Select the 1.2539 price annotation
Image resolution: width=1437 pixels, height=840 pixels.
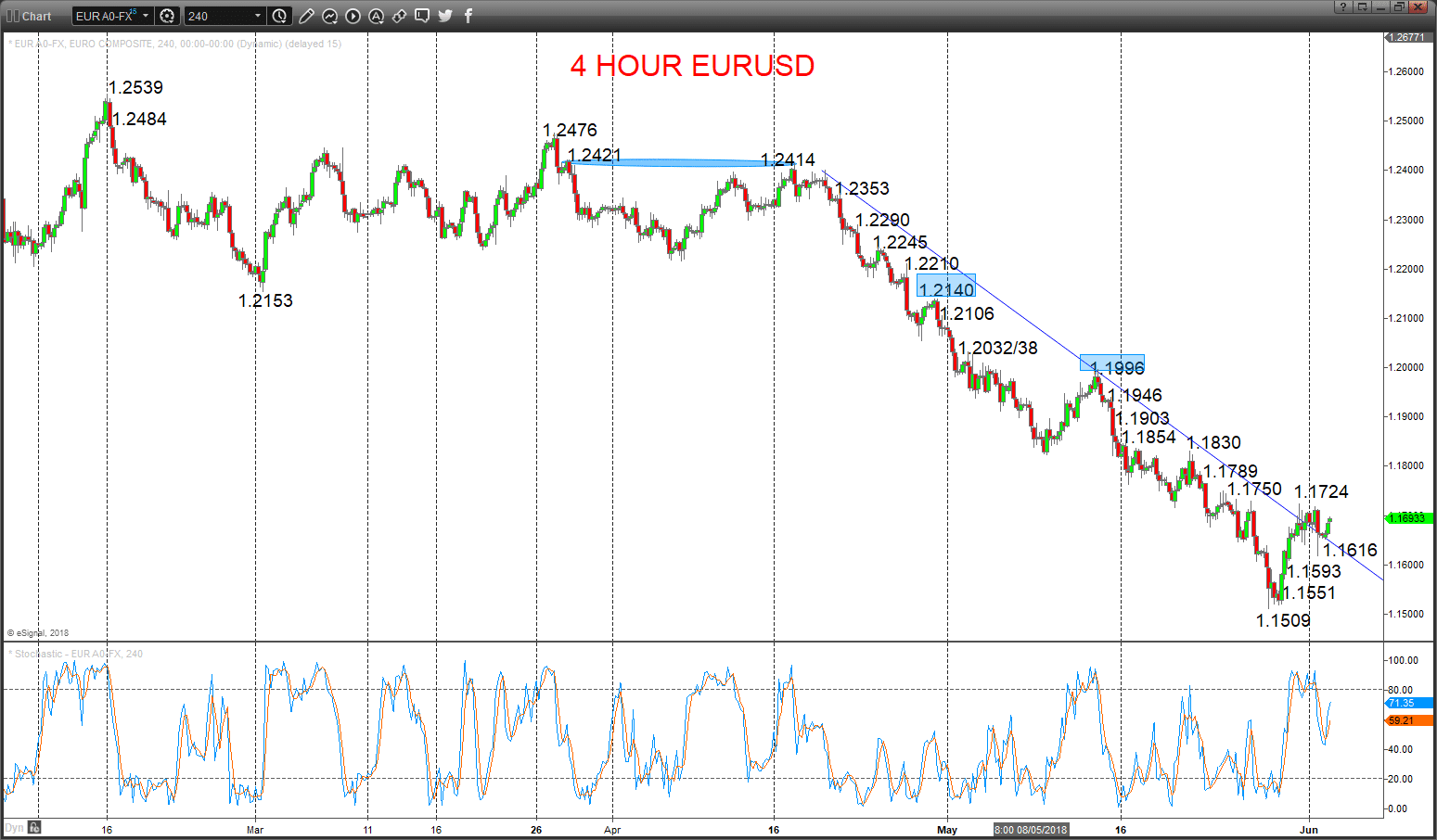coord(135,87)
